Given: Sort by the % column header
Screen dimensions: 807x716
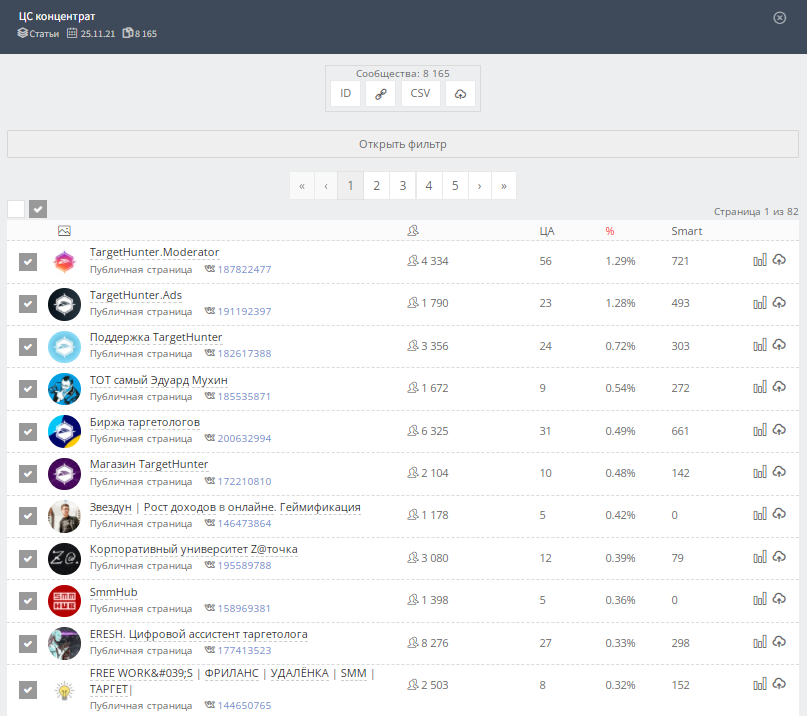Looking at the screenshot, I should coord(610,231).
